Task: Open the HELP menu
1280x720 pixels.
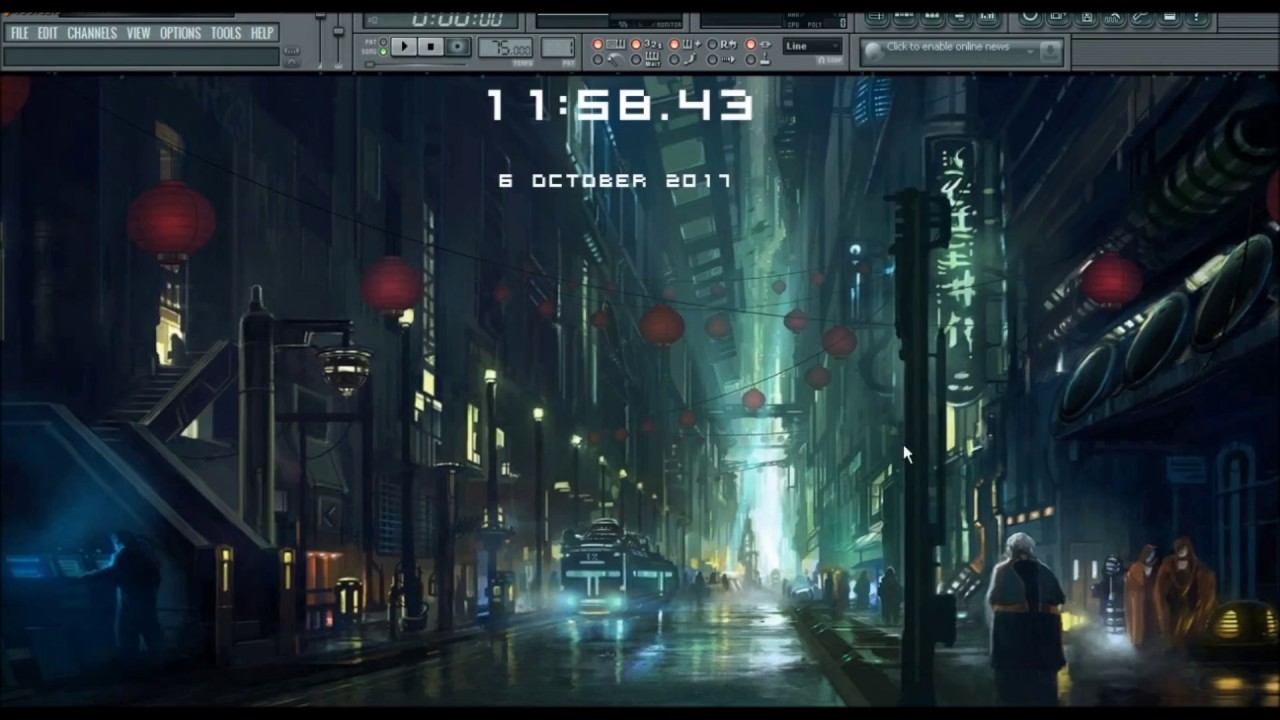Action: [x=262, y=33]
